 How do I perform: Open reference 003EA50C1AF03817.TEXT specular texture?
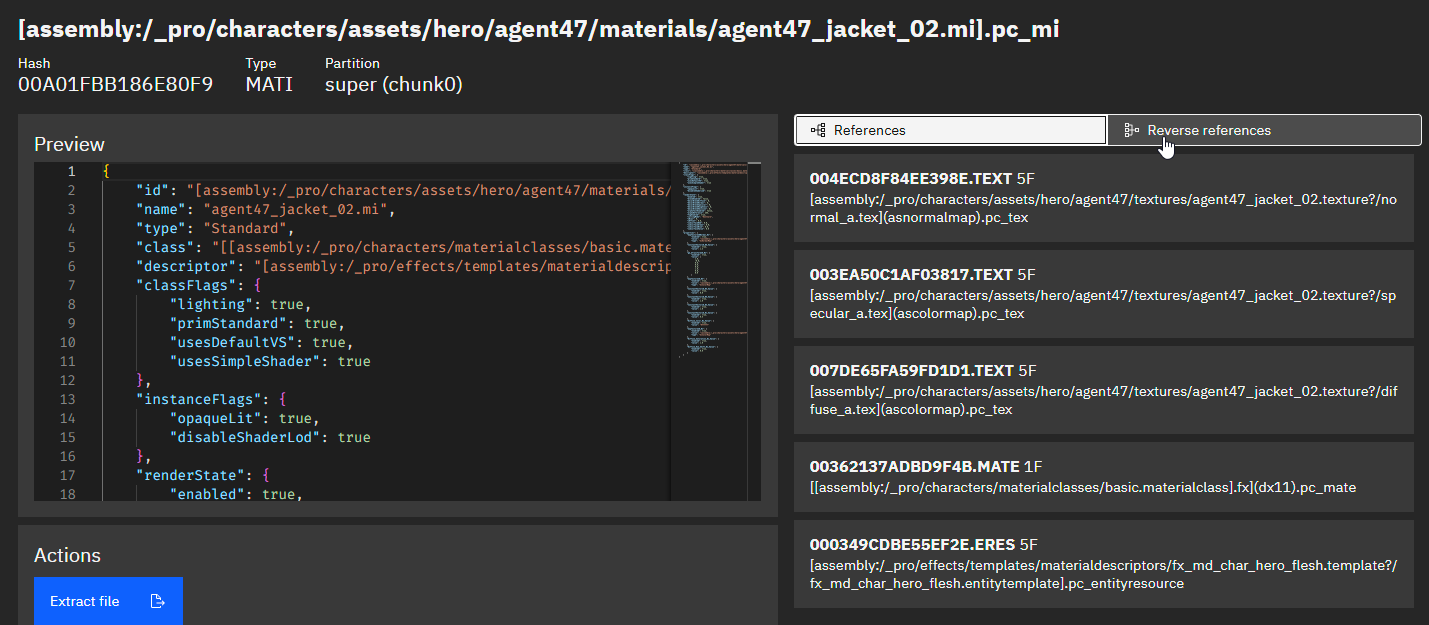tap(1104, 294)
